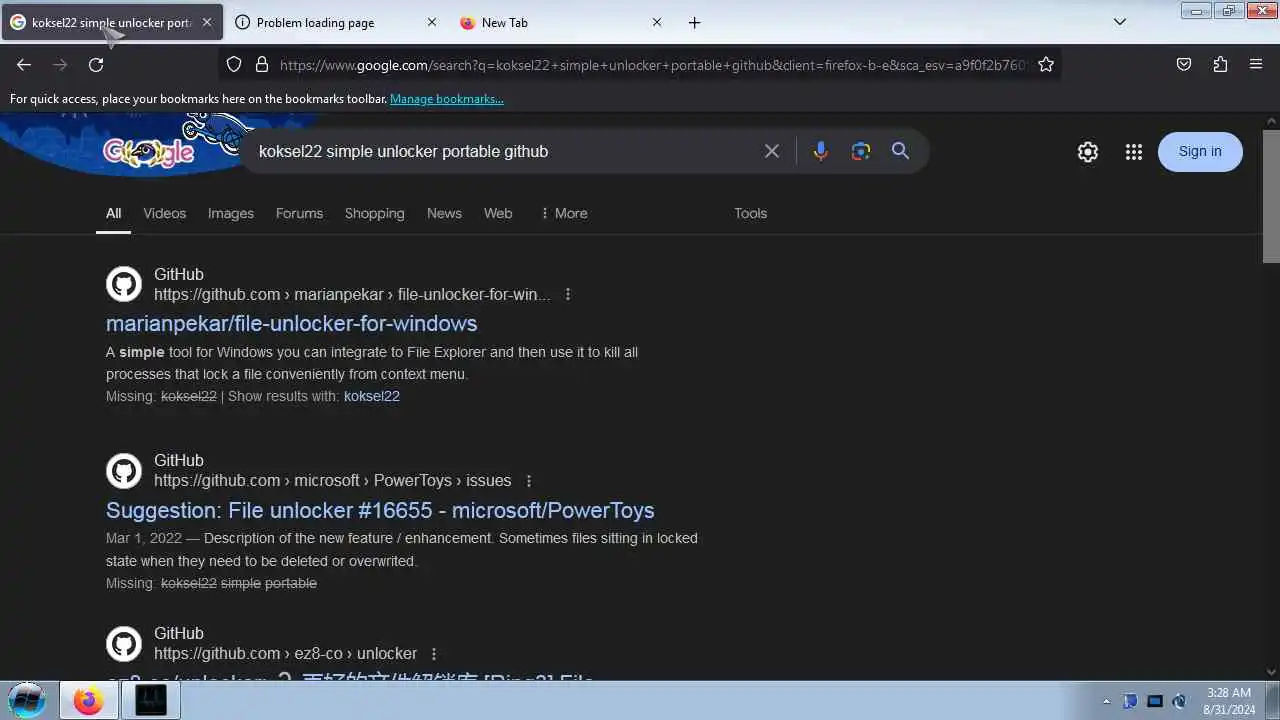Switch to the New Tab tab

click(562, 22)
